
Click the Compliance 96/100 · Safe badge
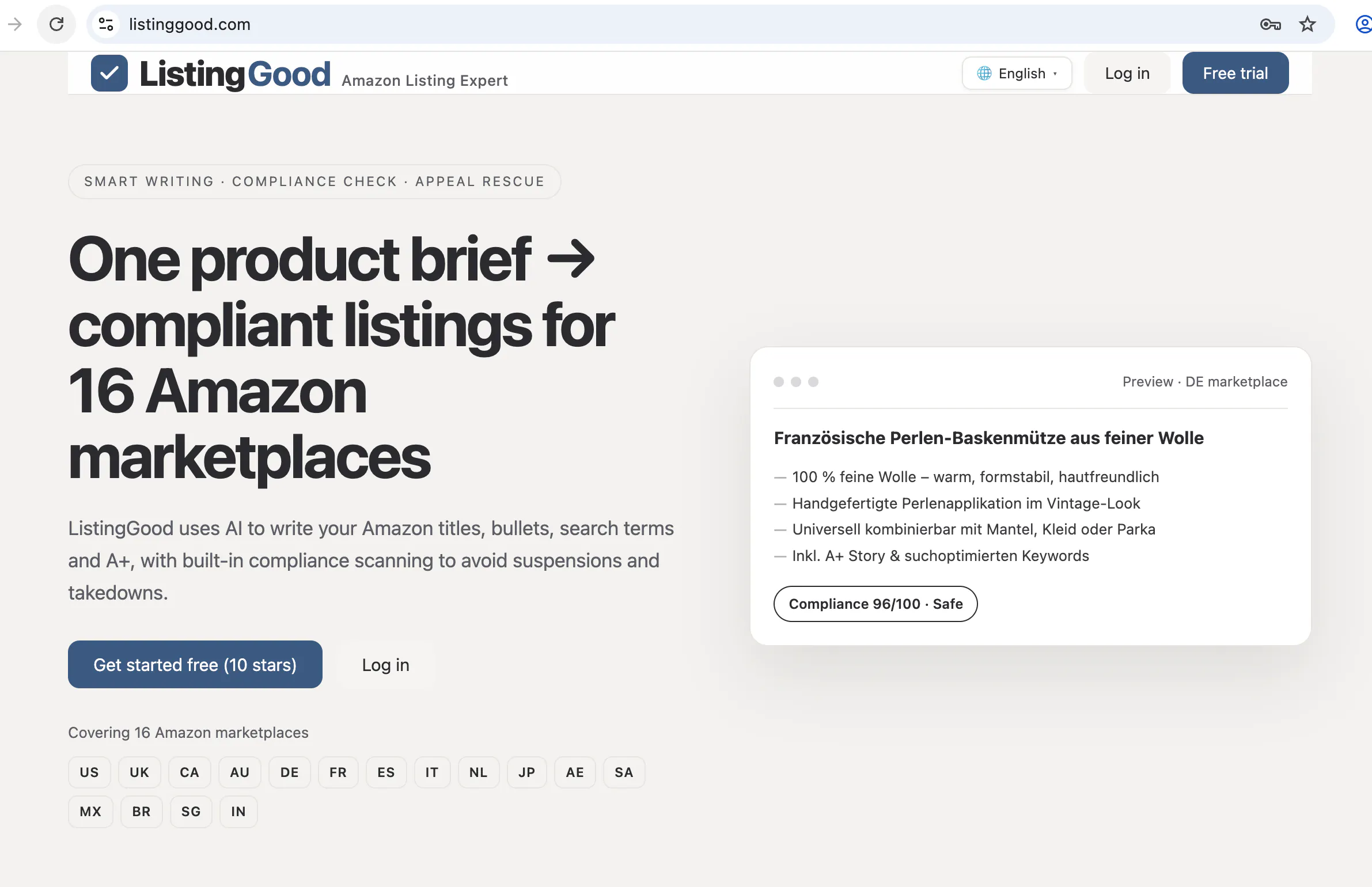click(x=875, y=604)
